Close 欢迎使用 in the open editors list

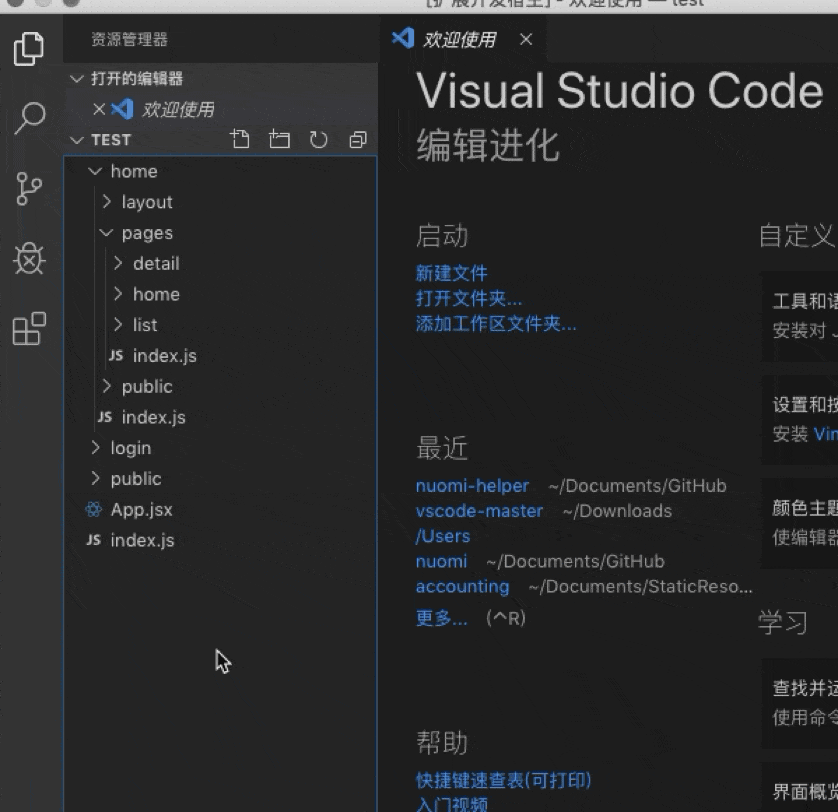(x=99, y=109)
